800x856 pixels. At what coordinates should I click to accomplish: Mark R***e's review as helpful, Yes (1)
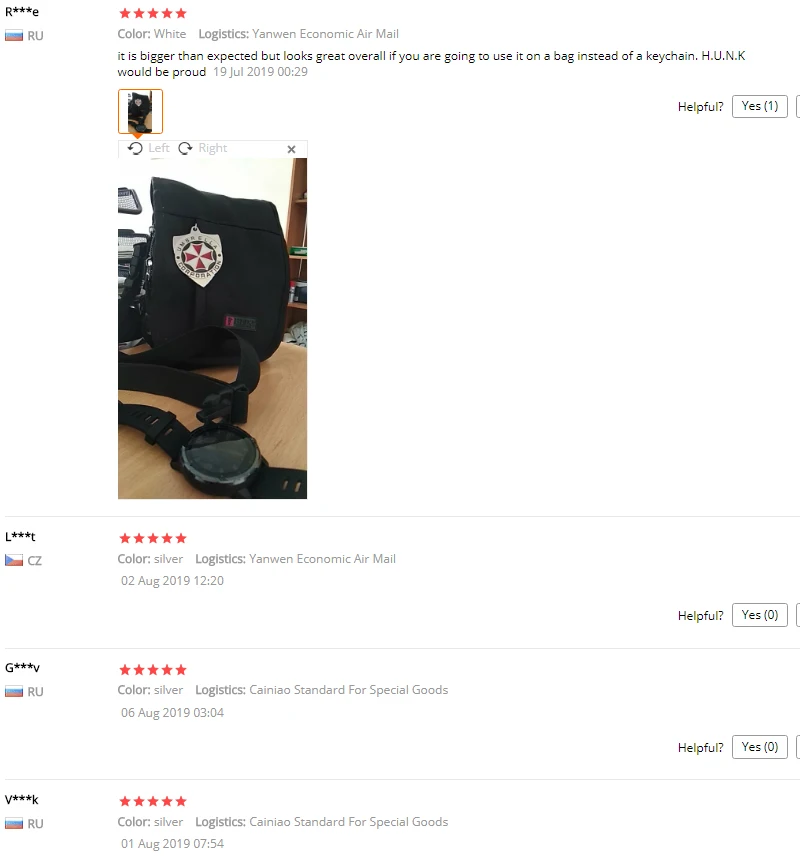click(x=760, y=106)
